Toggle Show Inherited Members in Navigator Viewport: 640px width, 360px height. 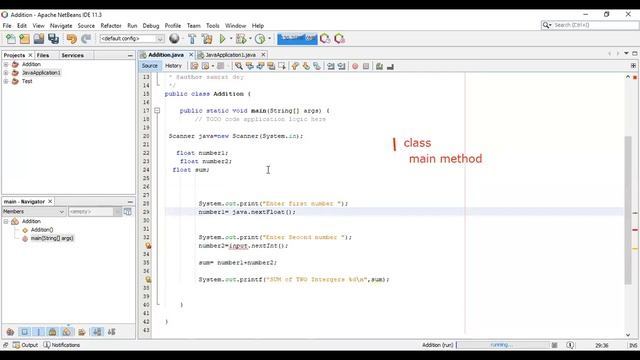(10, 332)
